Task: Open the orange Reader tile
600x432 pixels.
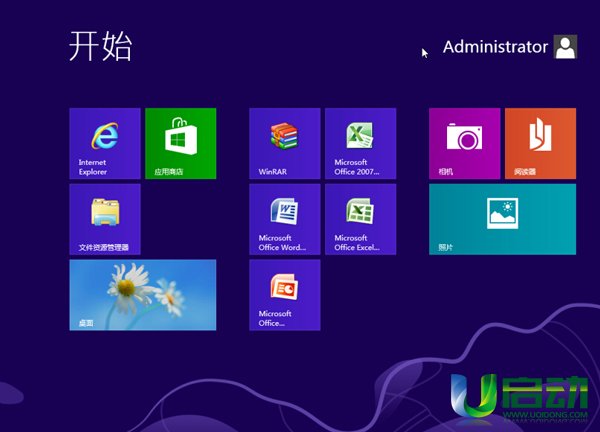Action: click(x=540, y=143)
